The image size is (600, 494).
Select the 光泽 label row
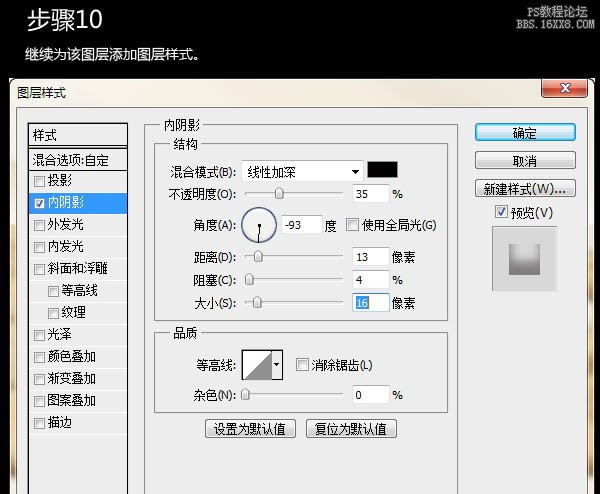click(x=78, y=335)
